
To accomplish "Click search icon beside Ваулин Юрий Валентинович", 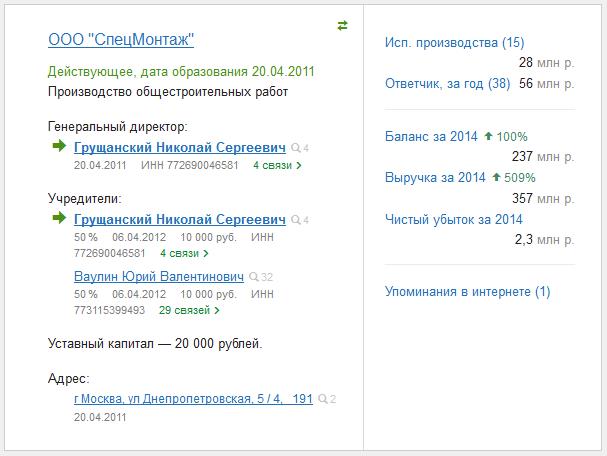I will coord(255,277).
